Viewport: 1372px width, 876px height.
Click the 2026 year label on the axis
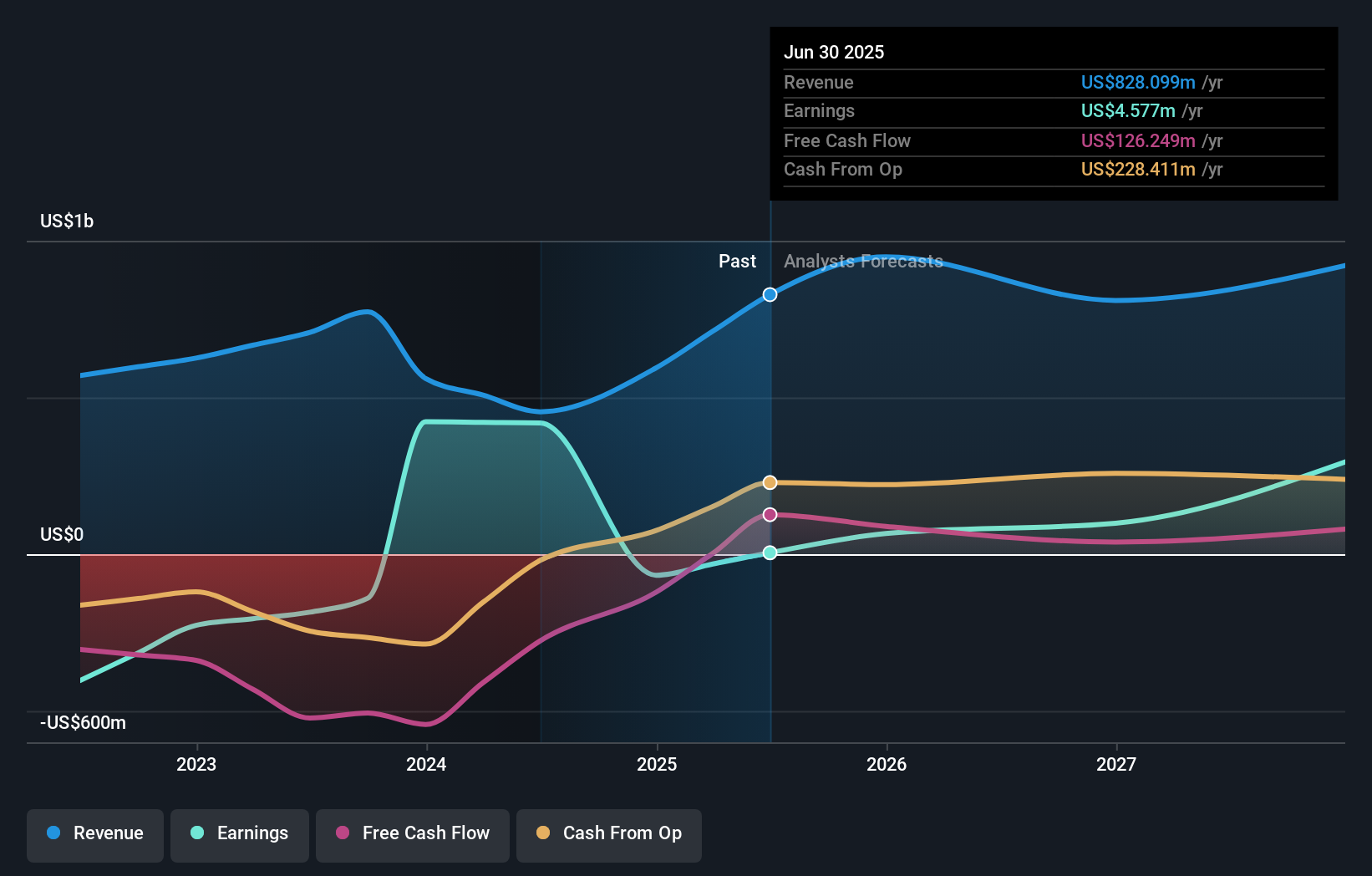(x=888, y=763)
